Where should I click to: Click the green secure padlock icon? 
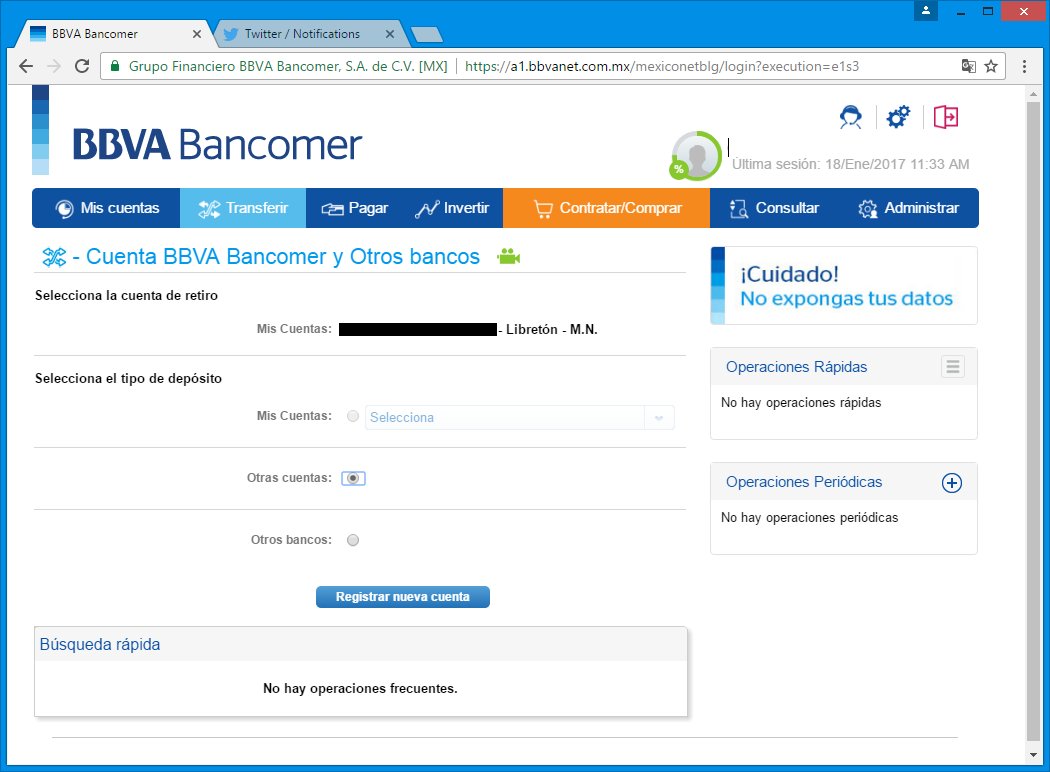(115, 66)
